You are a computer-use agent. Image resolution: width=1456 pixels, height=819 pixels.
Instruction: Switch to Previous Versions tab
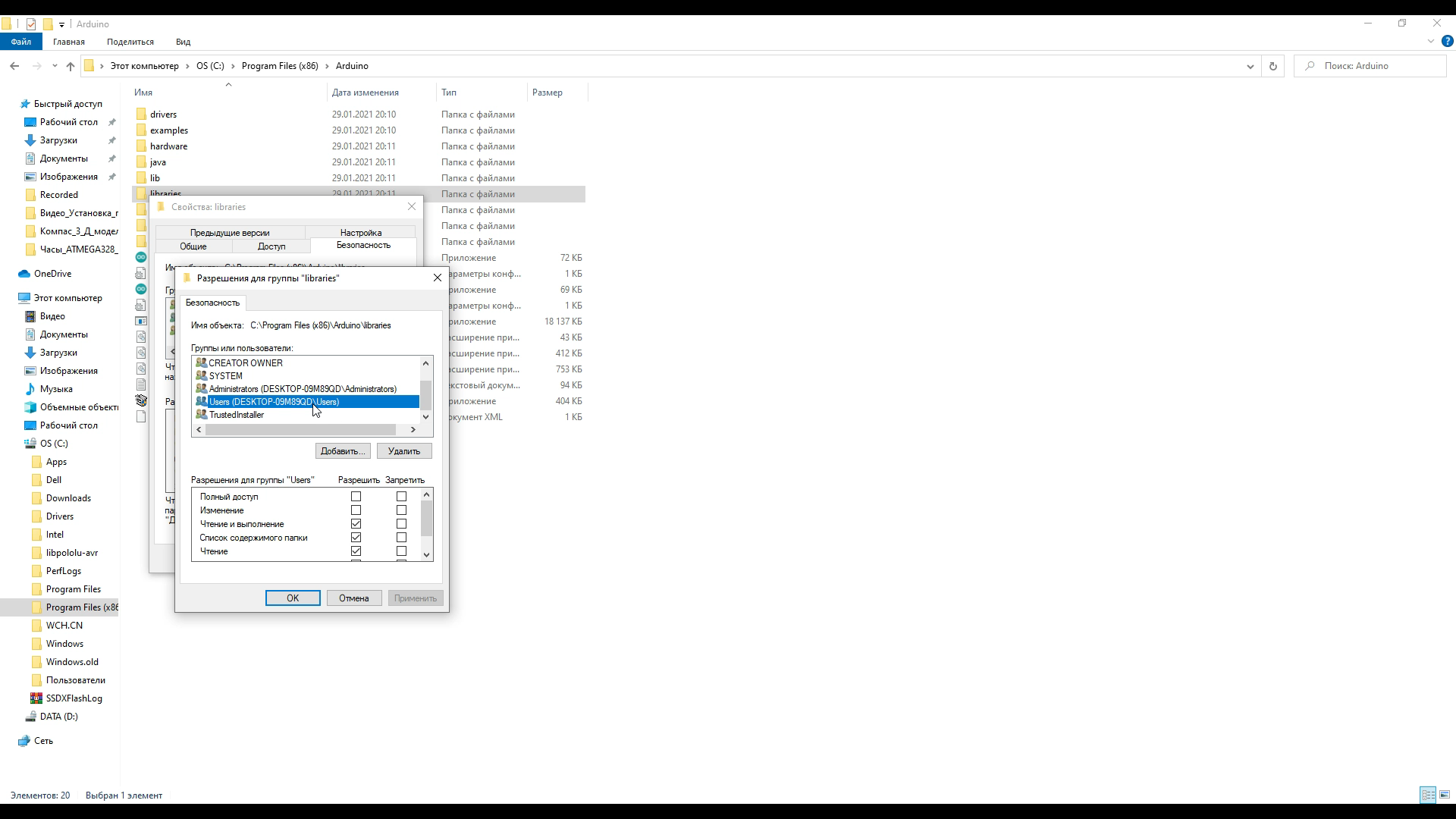[x=230, y=233]
